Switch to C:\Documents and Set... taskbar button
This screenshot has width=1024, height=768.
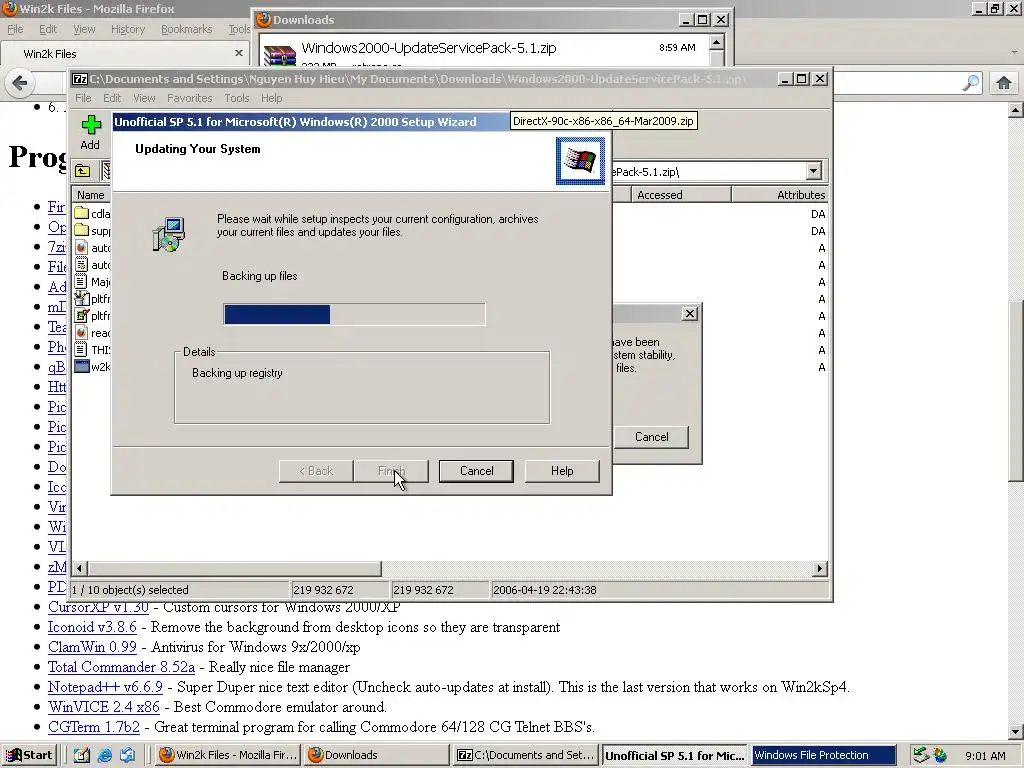[526, 755]
